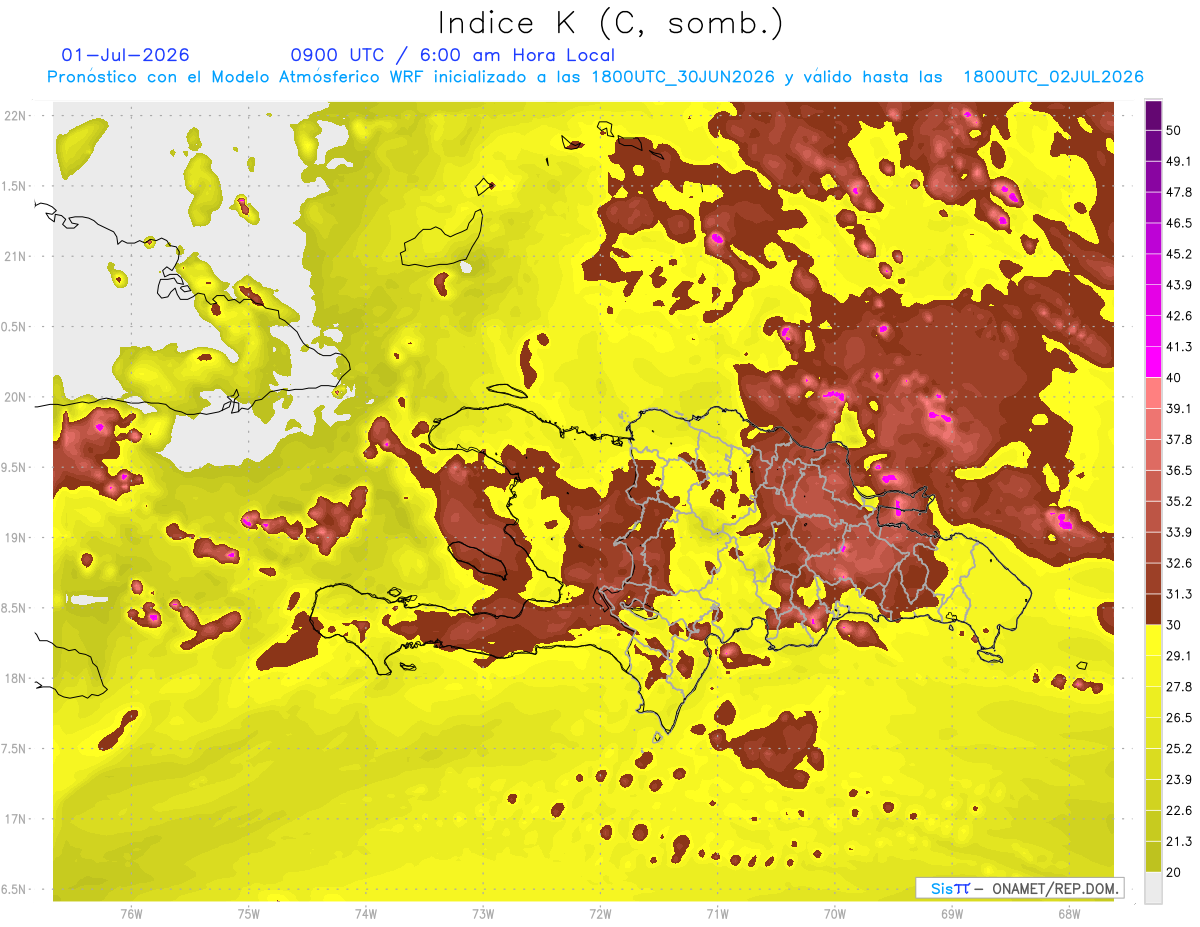Click the gray below-20 swatch on the colorbar
The width and height of the screenshot is (1200, 927).
click(1153, 887)
